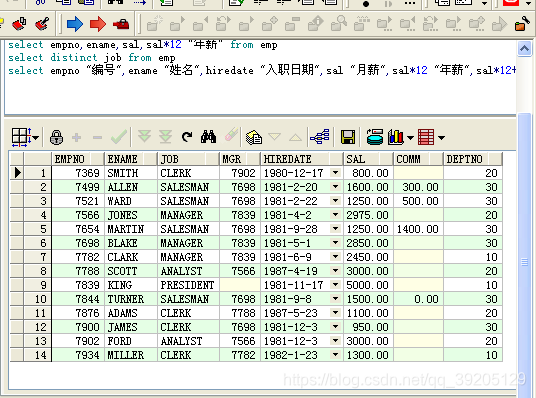Click the blue right-arrow toolbar icon

[75, 24]
